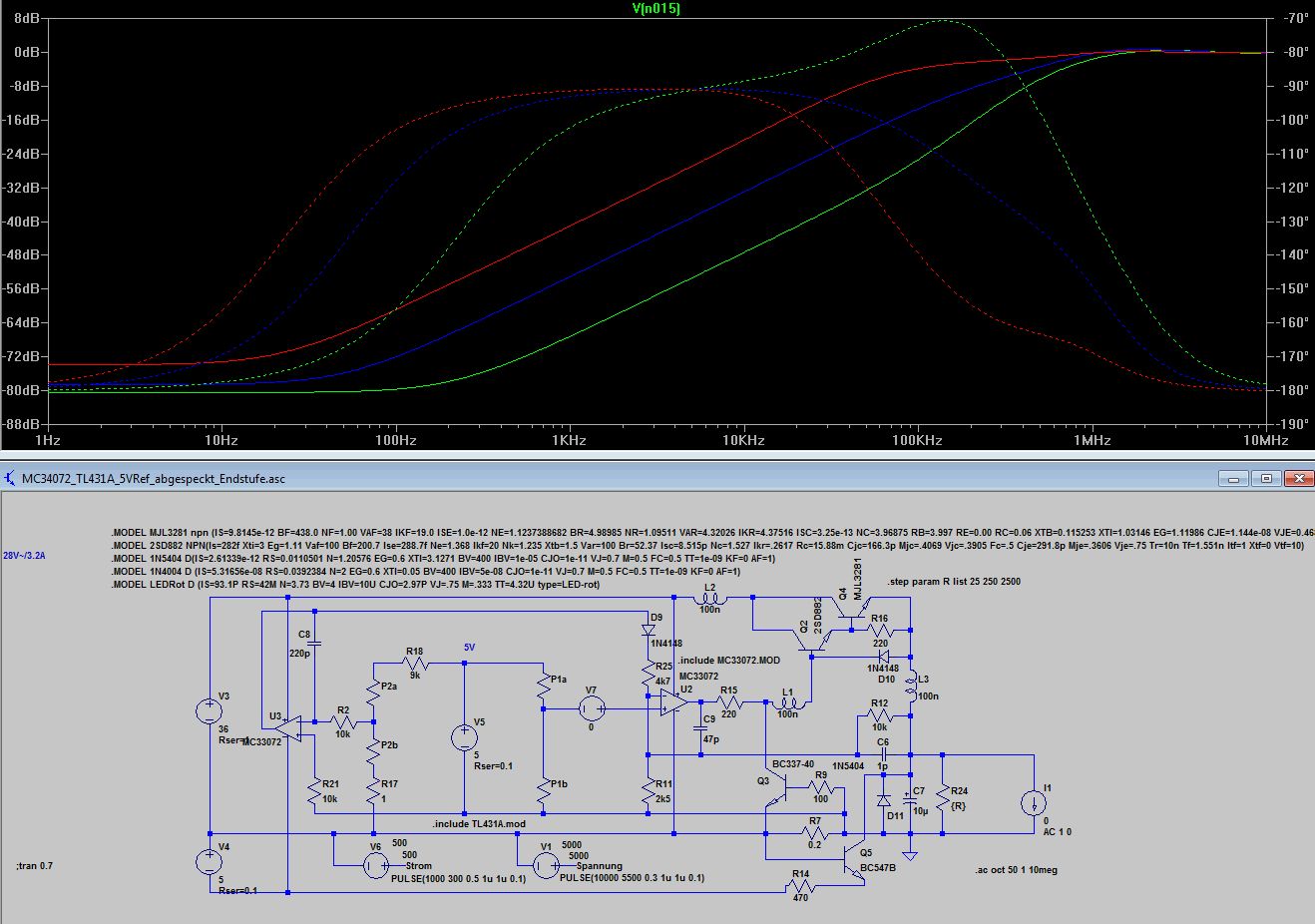Image resolution: width=1315 pixels, height=924 pixels.
Task: Select the L2 100n inductor
Action: (709, 599)
